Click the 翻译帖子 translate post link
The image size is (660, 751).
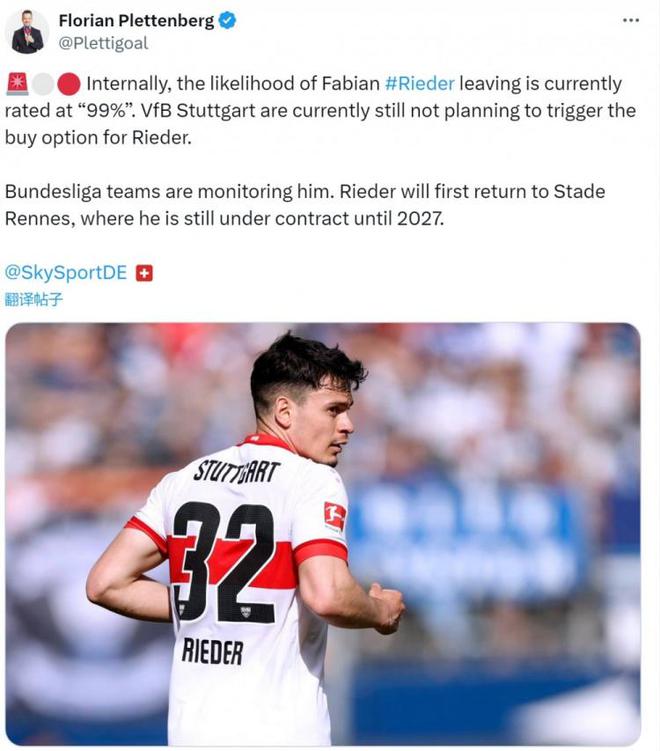pyautogui.click(x=34, y=298)
